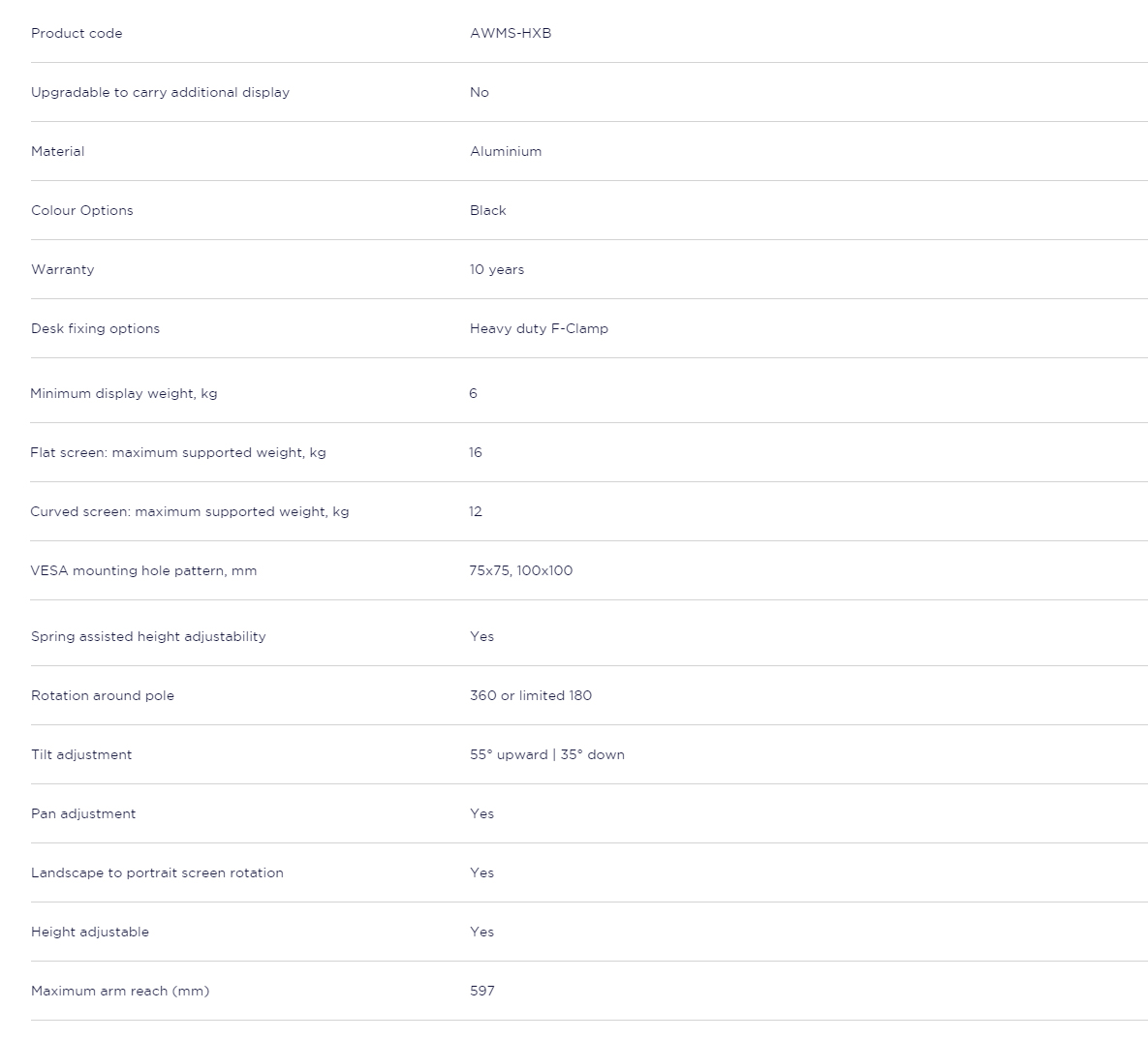Click the Upgradable to carry additional display label
1148x1040 pixels.
[161, 92]
